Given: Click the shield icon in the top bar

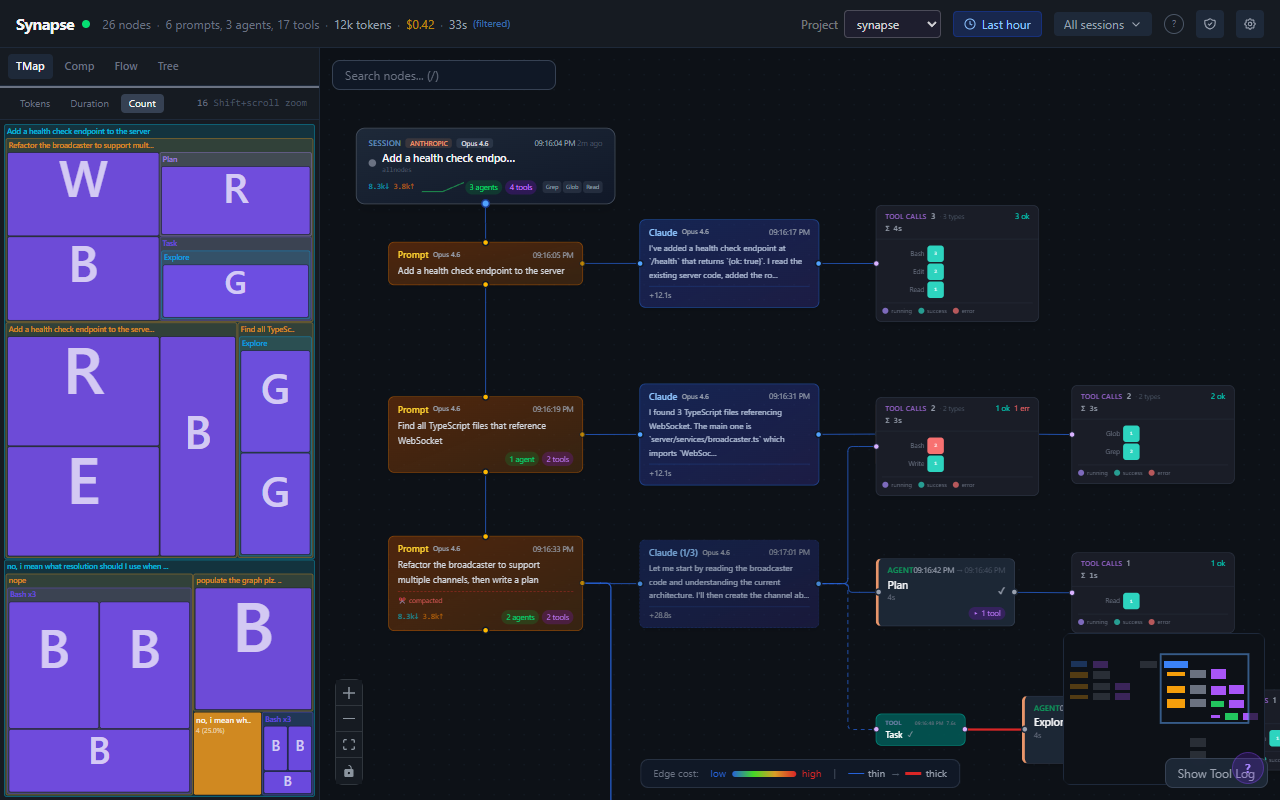Looking at the screenshot, I should [x=1210, y=23].
